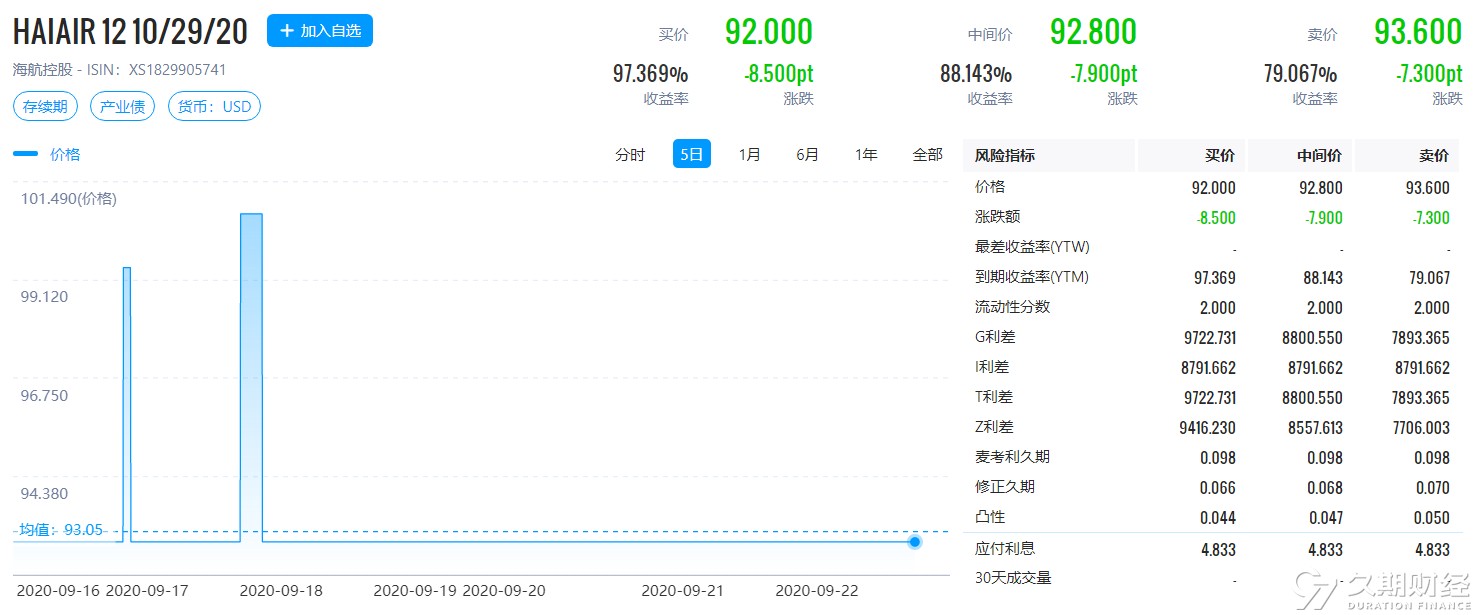The width and height of the screenshot is (1476, 615).
Task: Click the 到期收益率(YTM) row label
Action: (x=1032, y=277)
